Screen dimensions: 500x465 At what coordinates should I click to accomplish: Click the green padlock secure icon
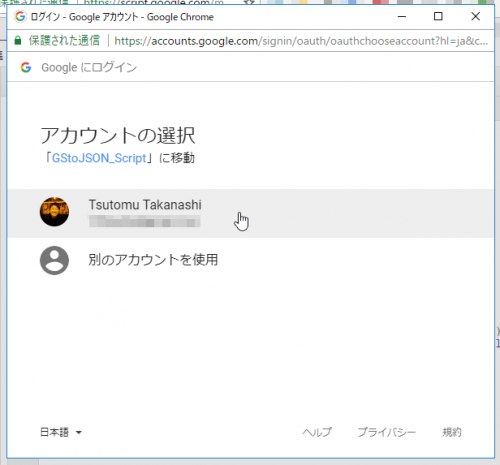point(18,41)
